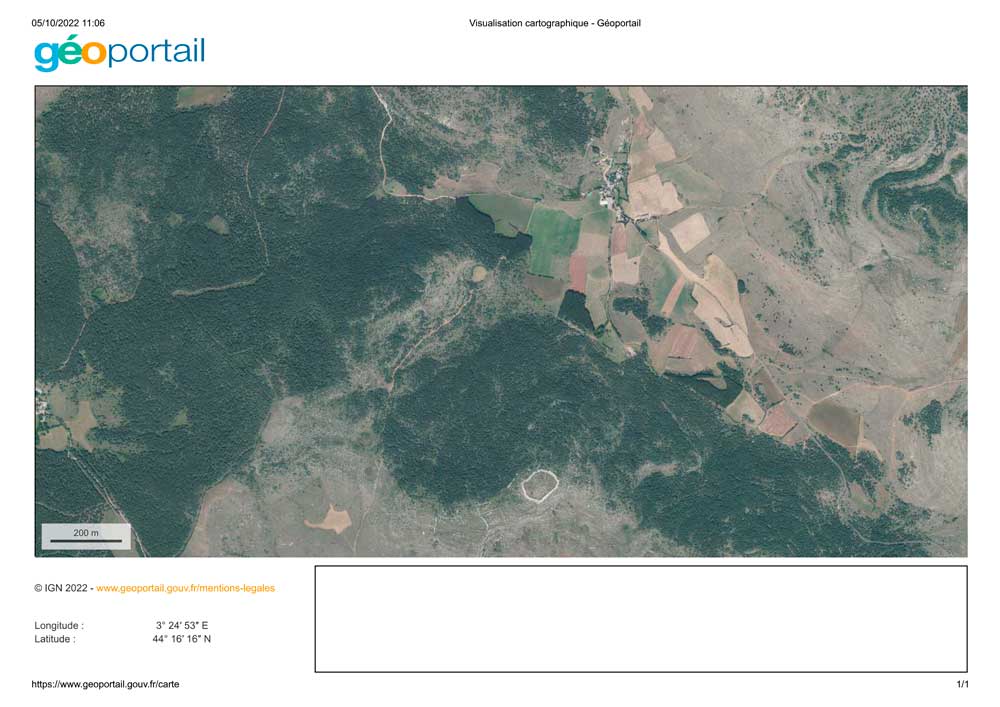Click the footer URL https://www.geoportail.gouv.fr/carte

coord(105,685)
